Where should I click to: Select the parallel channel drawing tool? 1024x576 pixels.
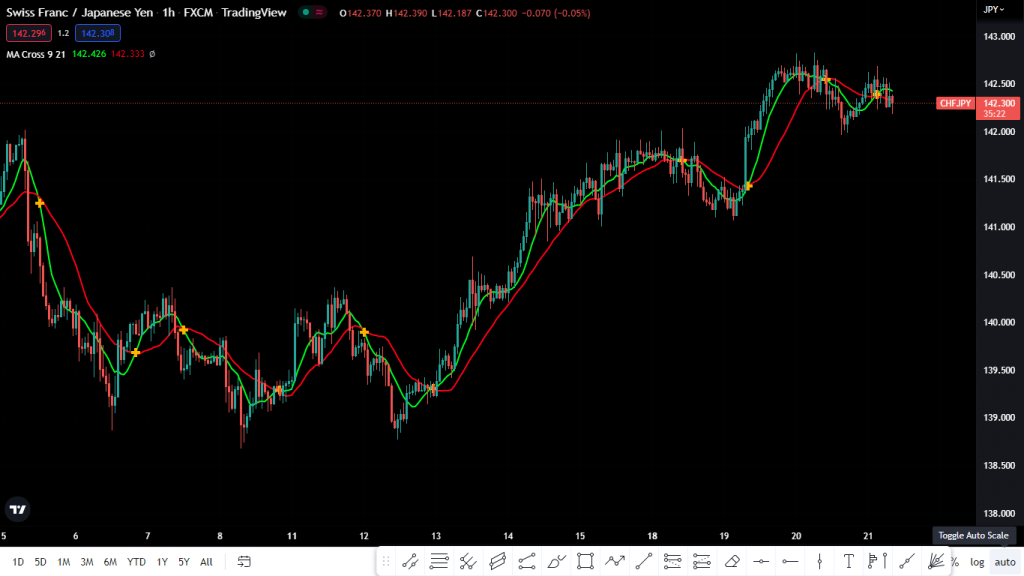(x=498, y=561)
